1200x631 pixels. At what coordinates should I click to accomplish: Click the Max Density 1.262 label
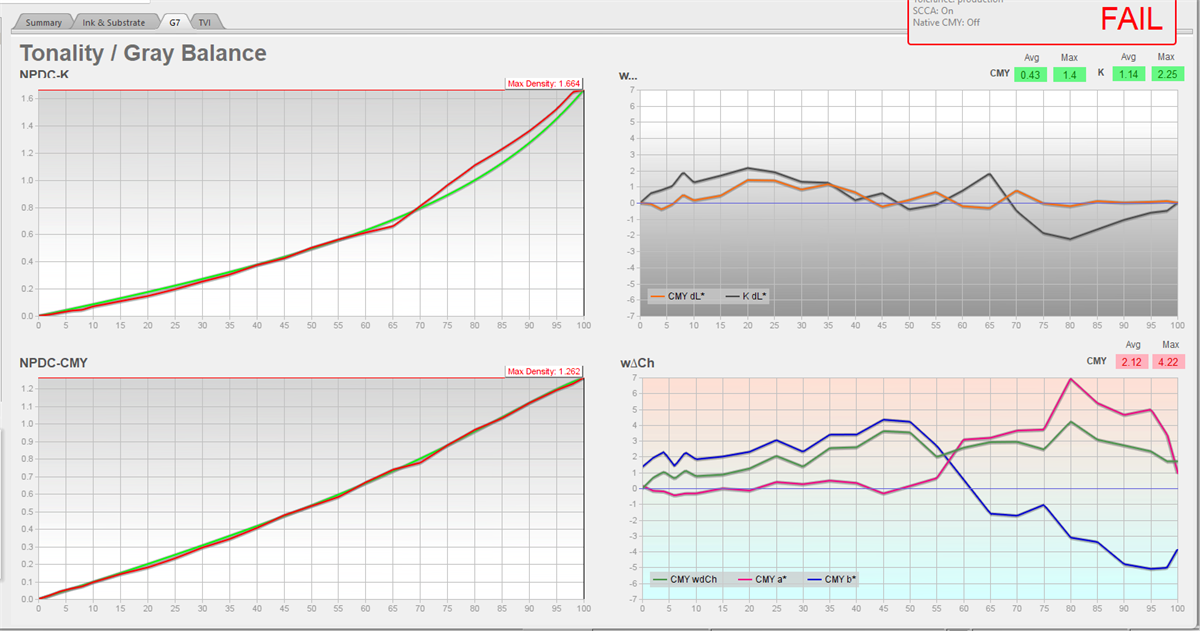545,372
